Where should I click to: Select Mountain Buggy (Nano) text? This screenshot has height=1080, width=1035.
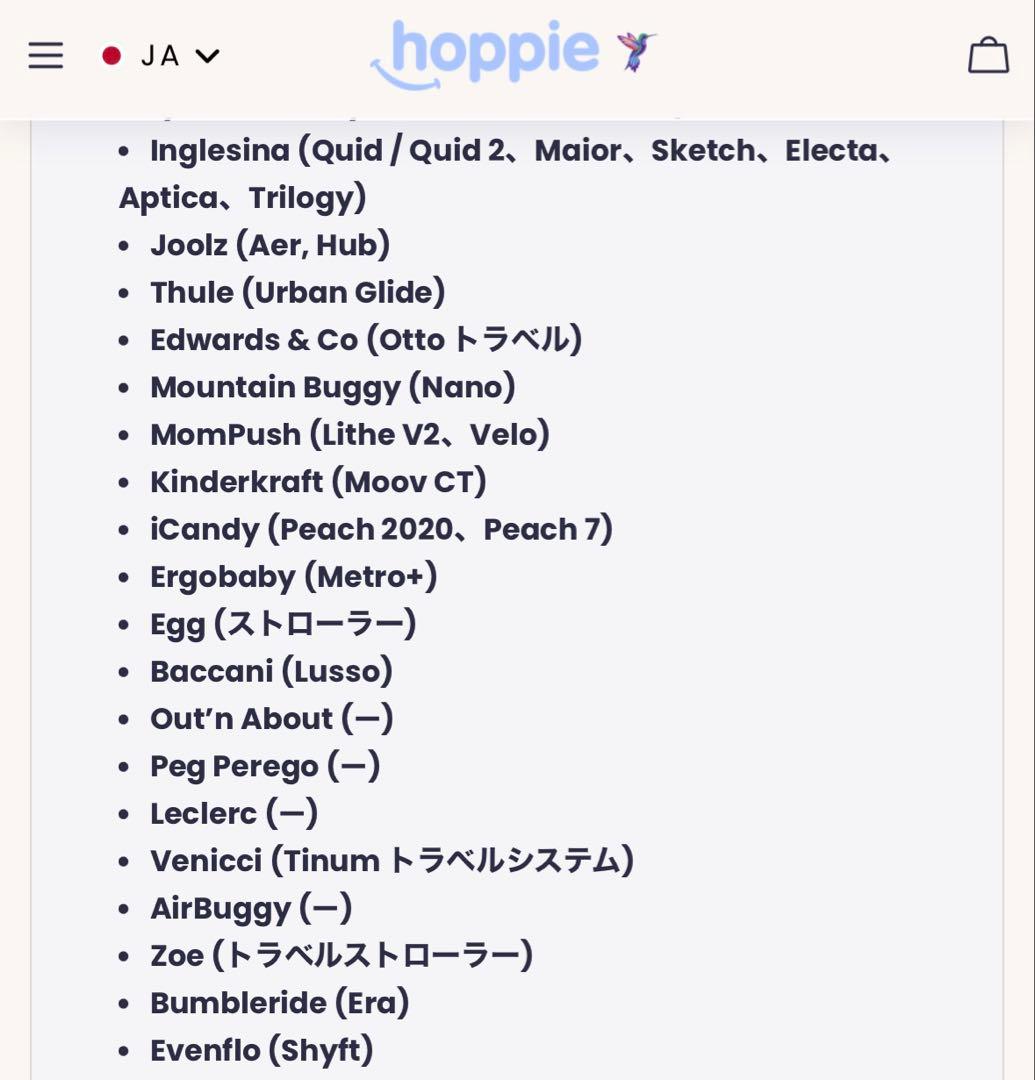coord(330,386)
